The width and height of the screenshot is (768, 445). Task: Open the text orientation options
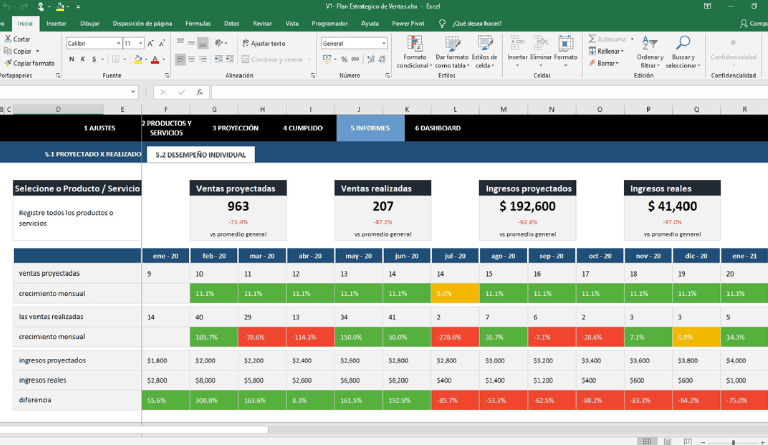coord(220,43)
